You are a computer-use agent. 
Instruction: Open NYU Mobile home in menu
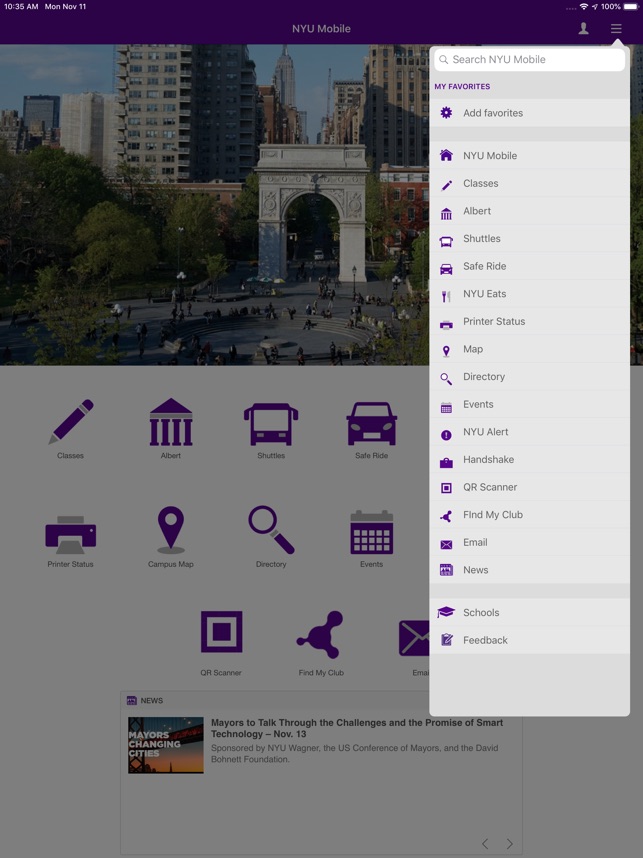click(x=529, y=155)
